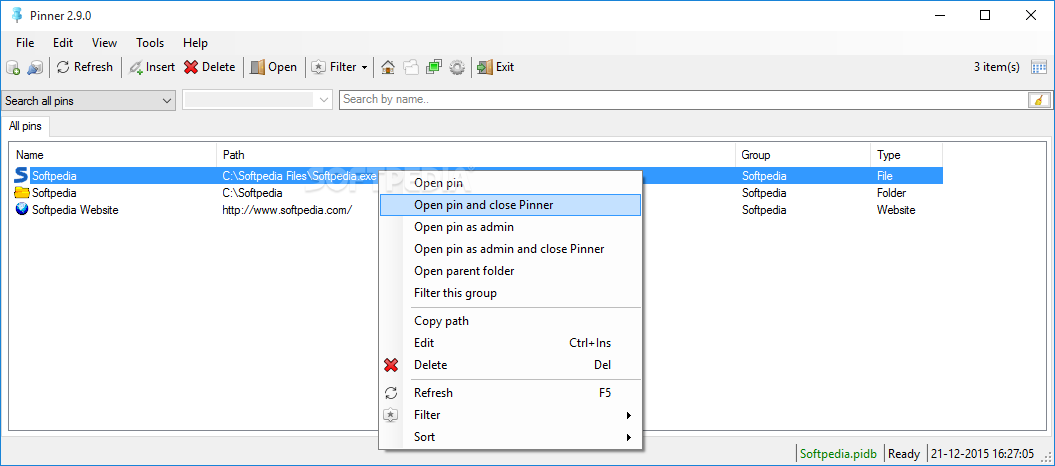Screen dimensions: 1055x466
Task: Expand the 'Filter' submenu in context menu
Action: pyautogui.click(x=510, y=415)
